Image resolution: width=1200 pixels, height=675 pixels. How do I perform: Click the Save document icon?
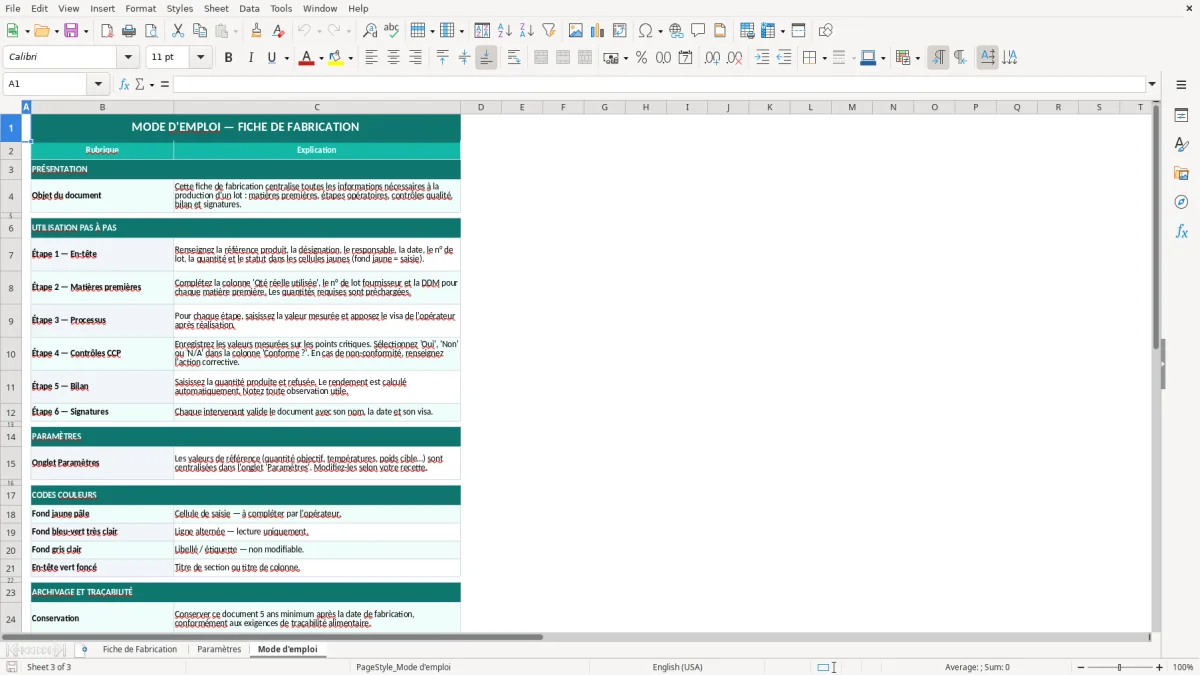(71, 31)
